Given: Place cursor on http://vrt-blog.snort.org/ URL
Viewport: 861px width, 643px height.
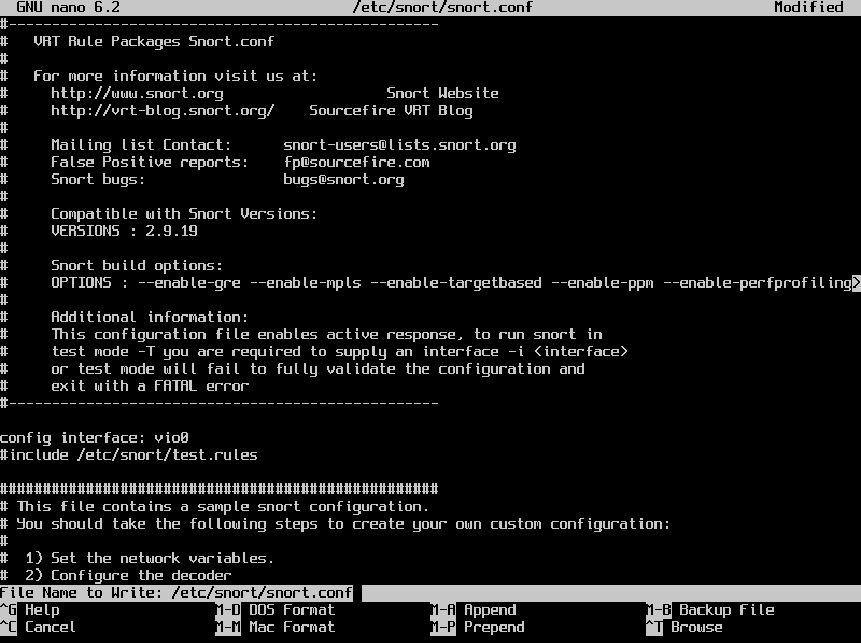Looking at the screenshot, I should tap(163, 110).
